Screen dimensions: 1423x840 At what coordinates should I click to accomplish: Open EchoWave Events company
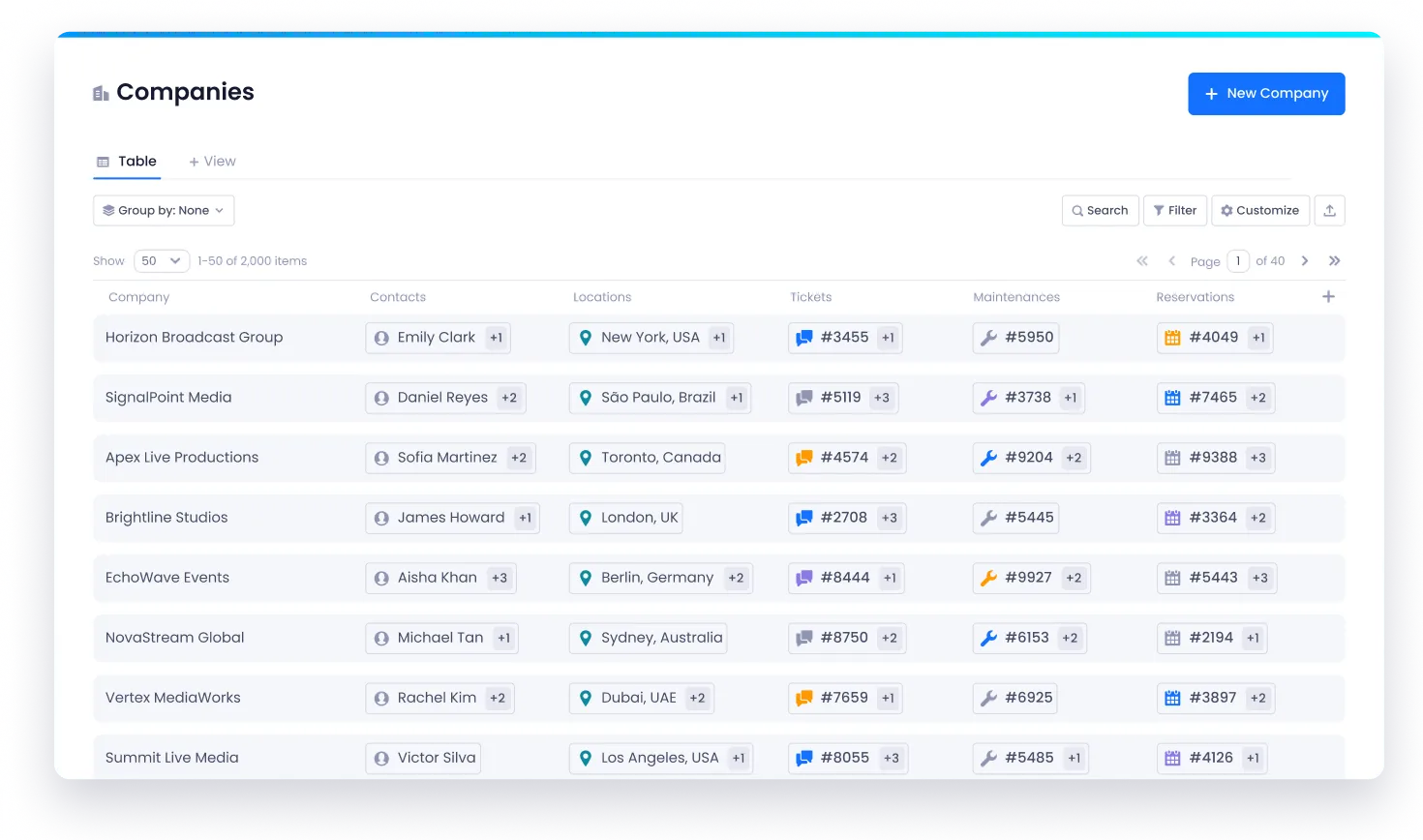pyautogui.click(x=167, y=578)
